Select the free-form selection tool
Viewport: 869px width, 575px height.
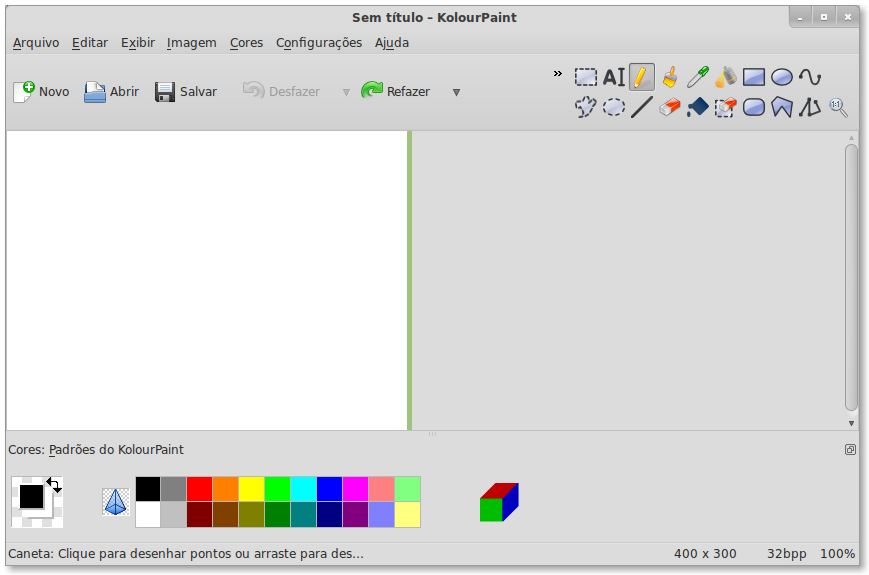coord(585,107)
